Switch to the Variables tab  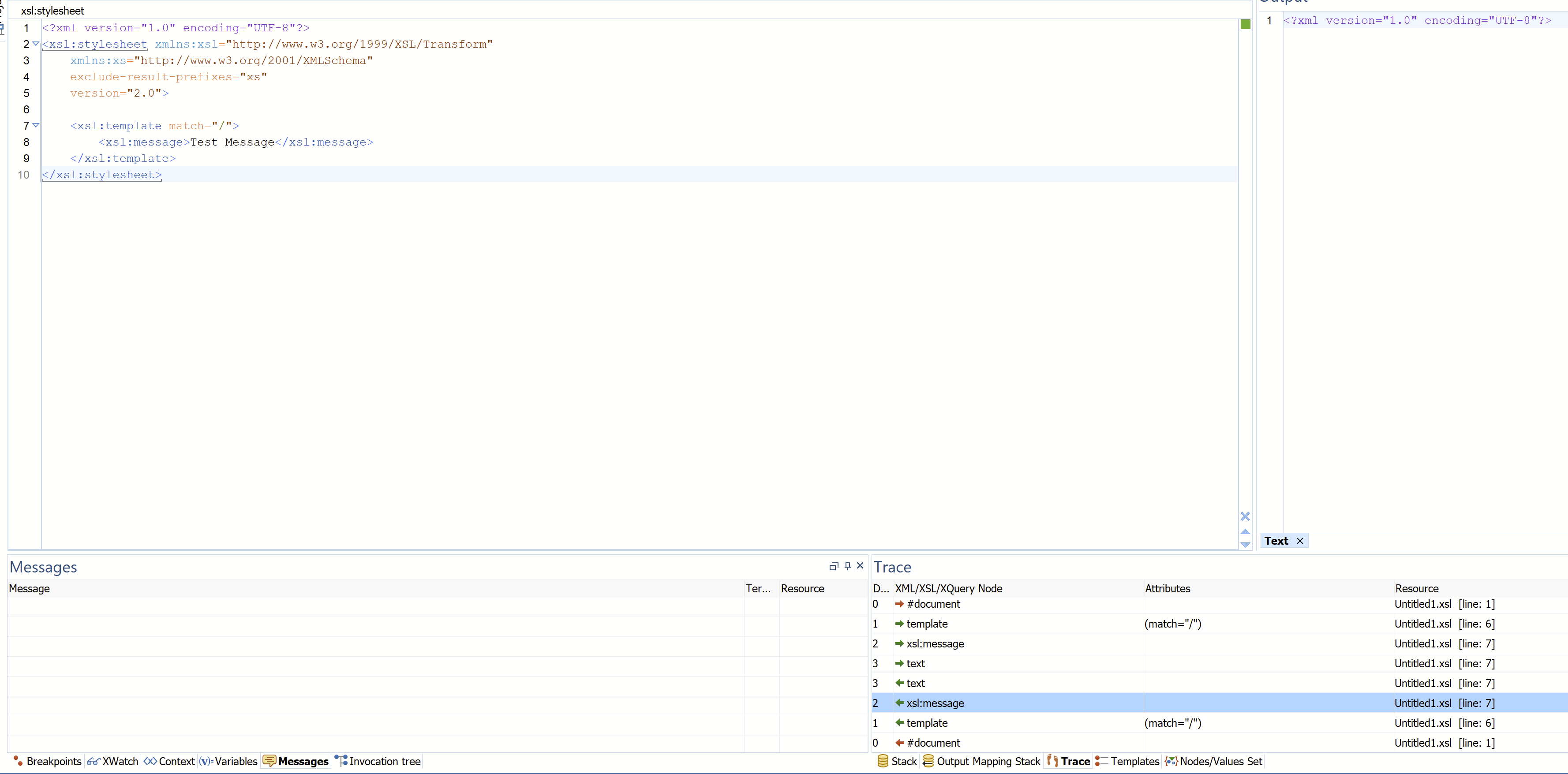click(x=229, y=761)
